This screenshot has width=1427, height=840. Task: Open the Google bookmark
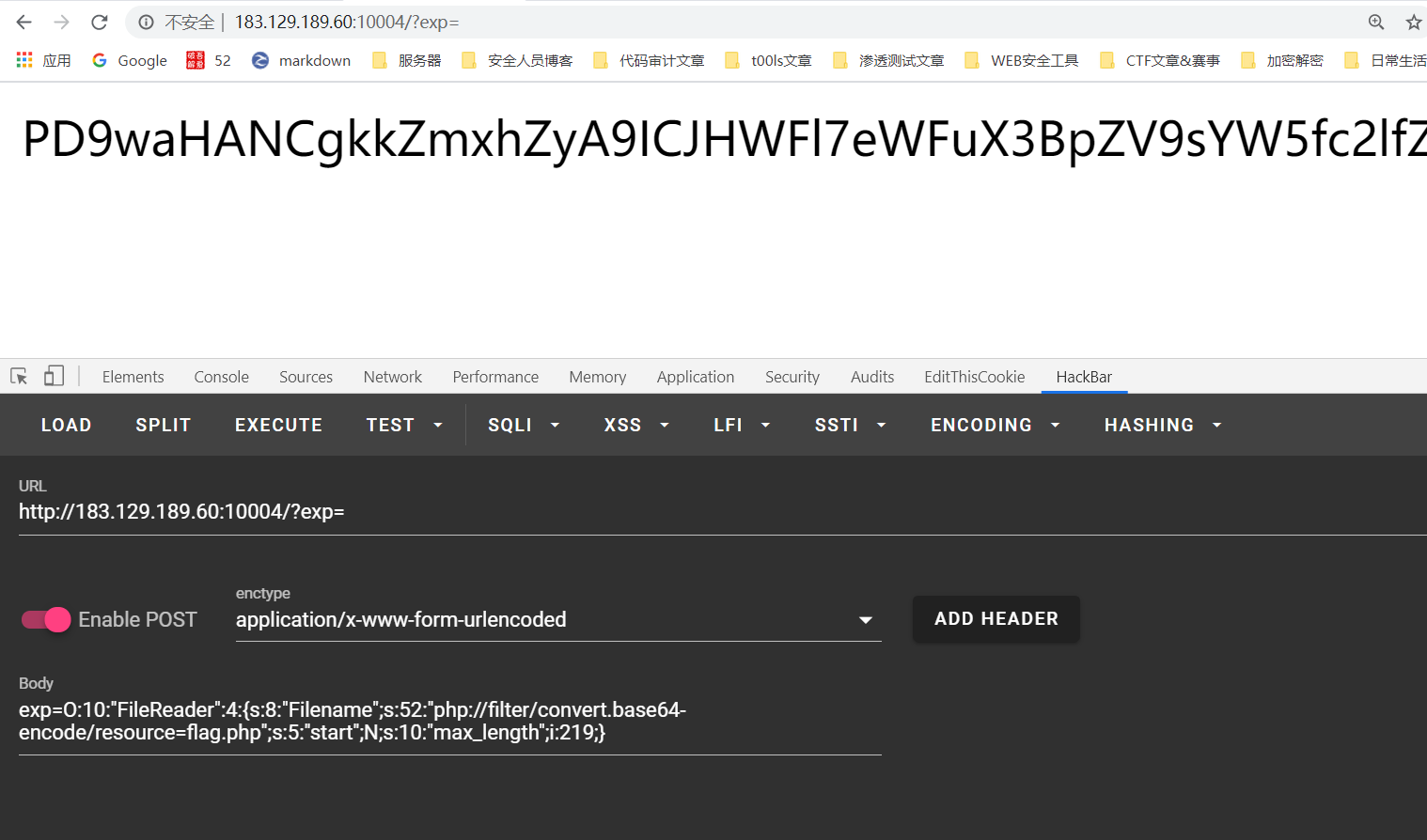(130, 60)
